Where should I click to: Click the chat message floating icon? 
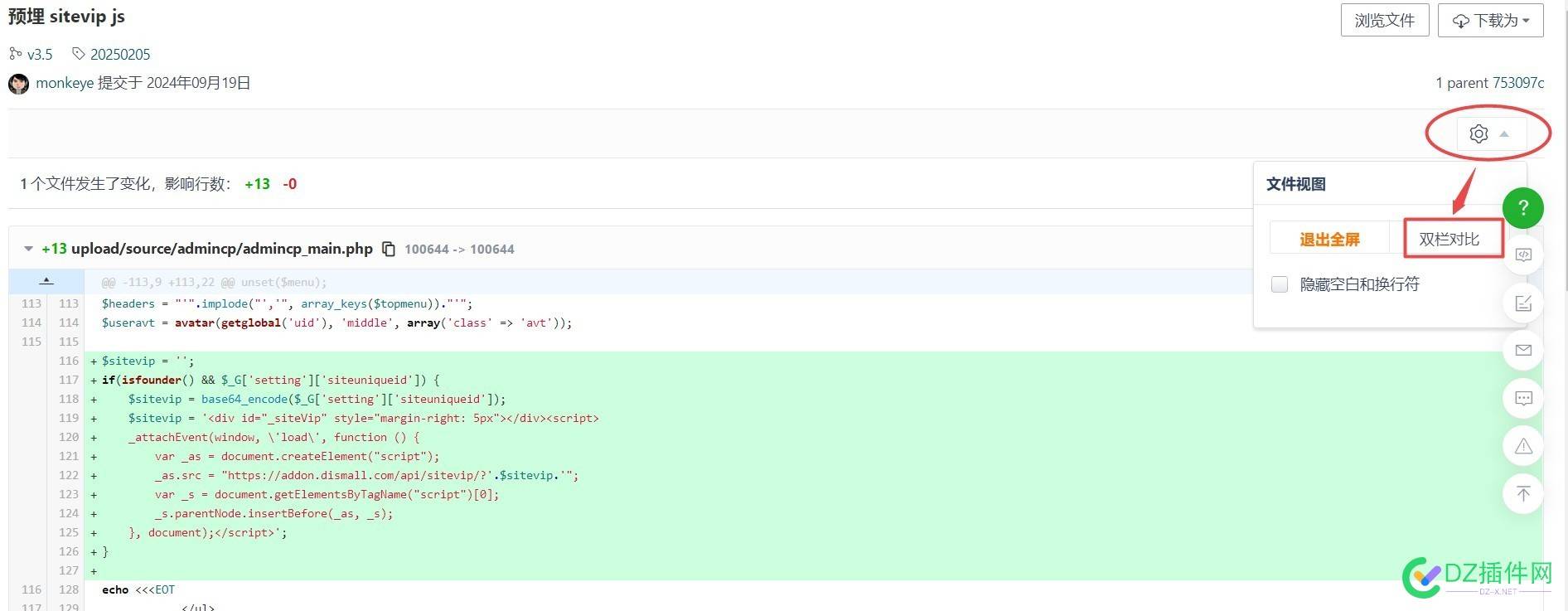pos(1523,399)
